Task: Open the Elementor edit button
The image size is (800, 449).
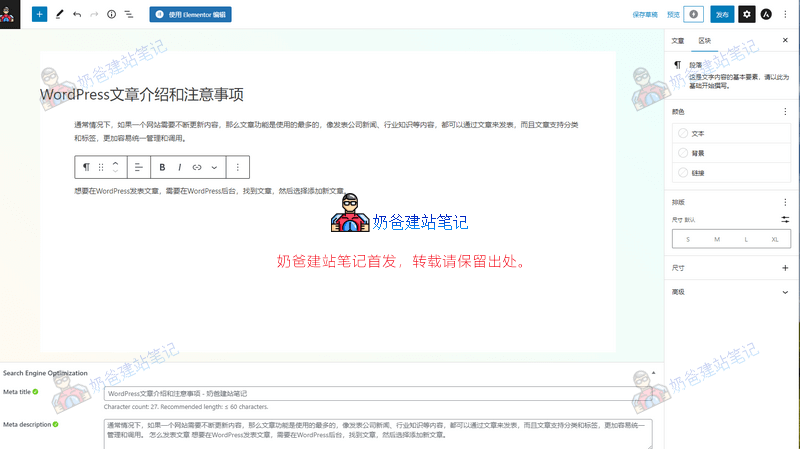Action: tap(190, 14)
